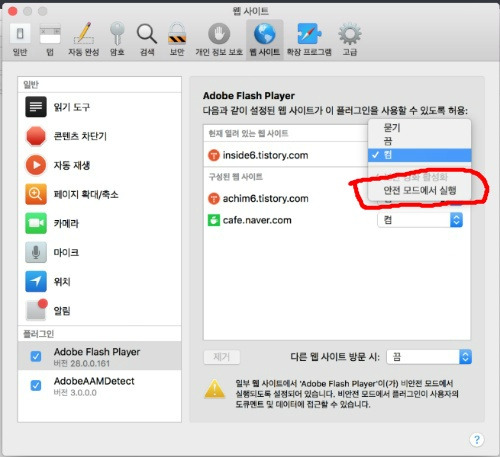Click the 제거 button
This screenshot has height=457, width=500.
tap(222, 357)
